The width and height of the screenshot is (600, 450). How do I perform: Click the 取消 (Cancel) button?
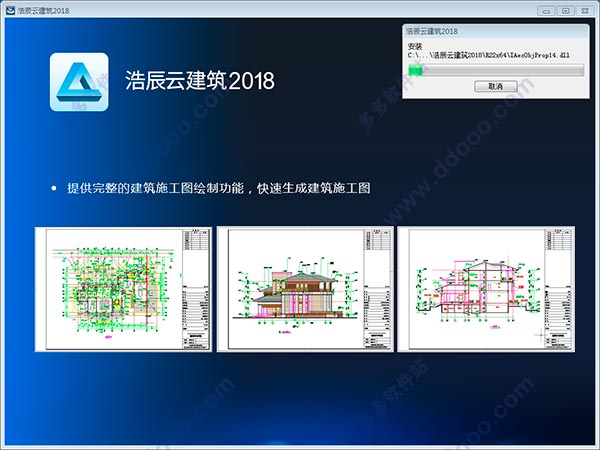(496, 86)
